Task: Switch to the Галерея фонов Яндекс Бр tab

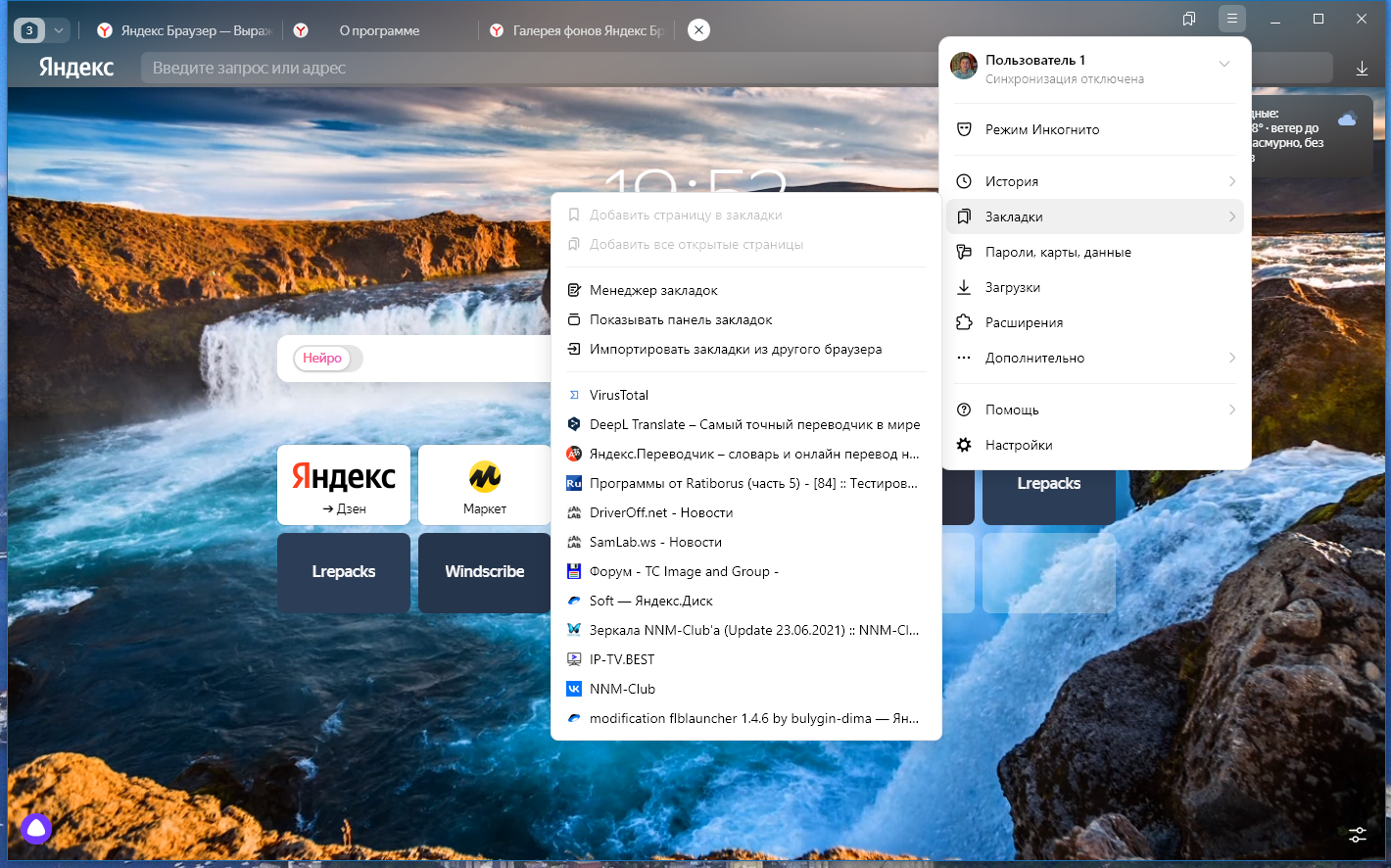Action: point(578,30)
